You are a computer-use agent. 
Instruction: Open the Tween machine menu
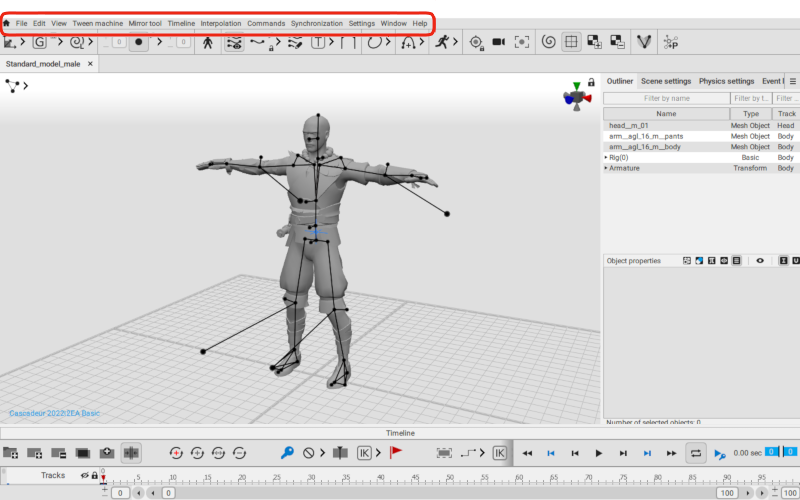tap(98, 23)
